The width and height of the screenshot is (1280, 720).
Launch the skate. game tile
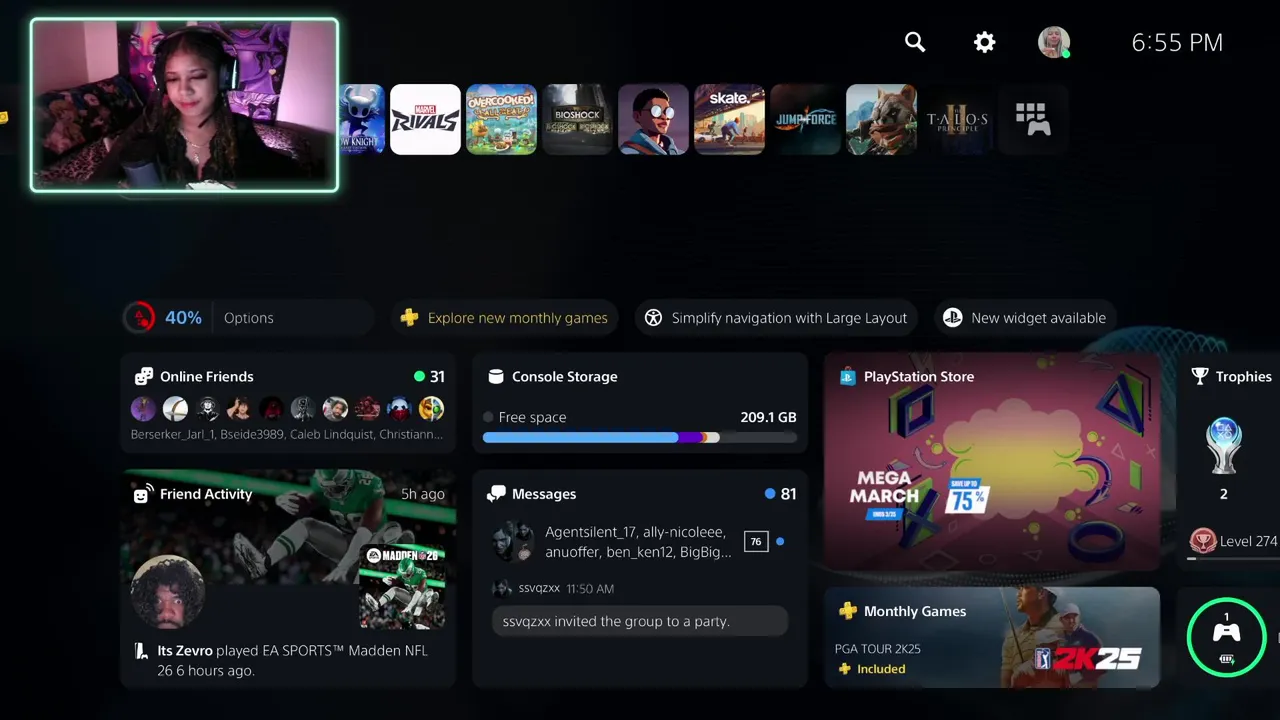click(x=729, y=119)
